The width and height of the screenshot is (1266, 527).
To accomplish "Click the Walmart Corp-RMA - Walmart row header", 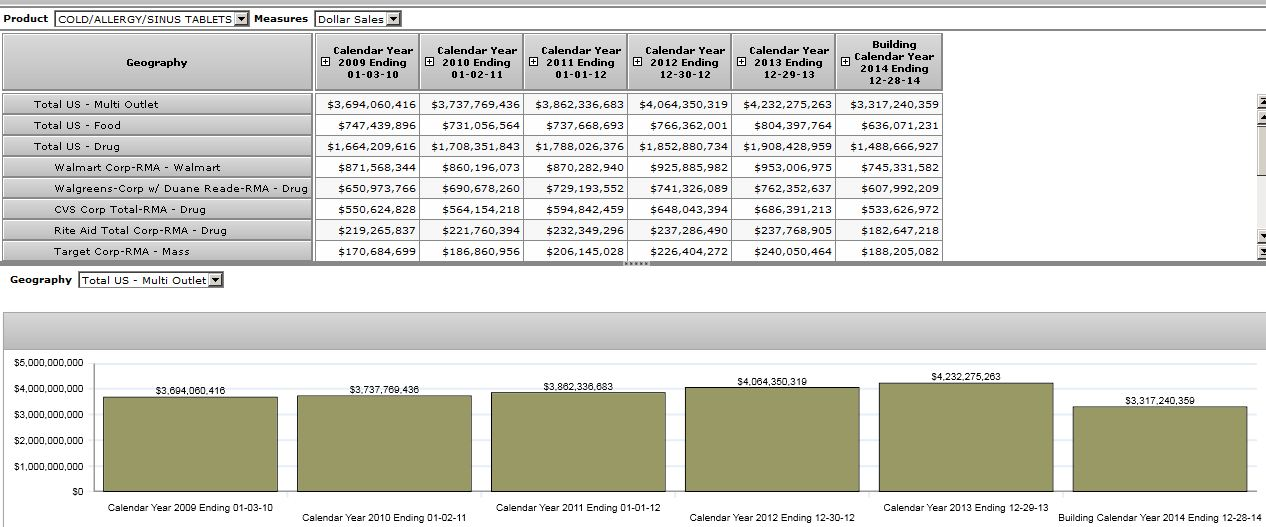I will 157,167.
